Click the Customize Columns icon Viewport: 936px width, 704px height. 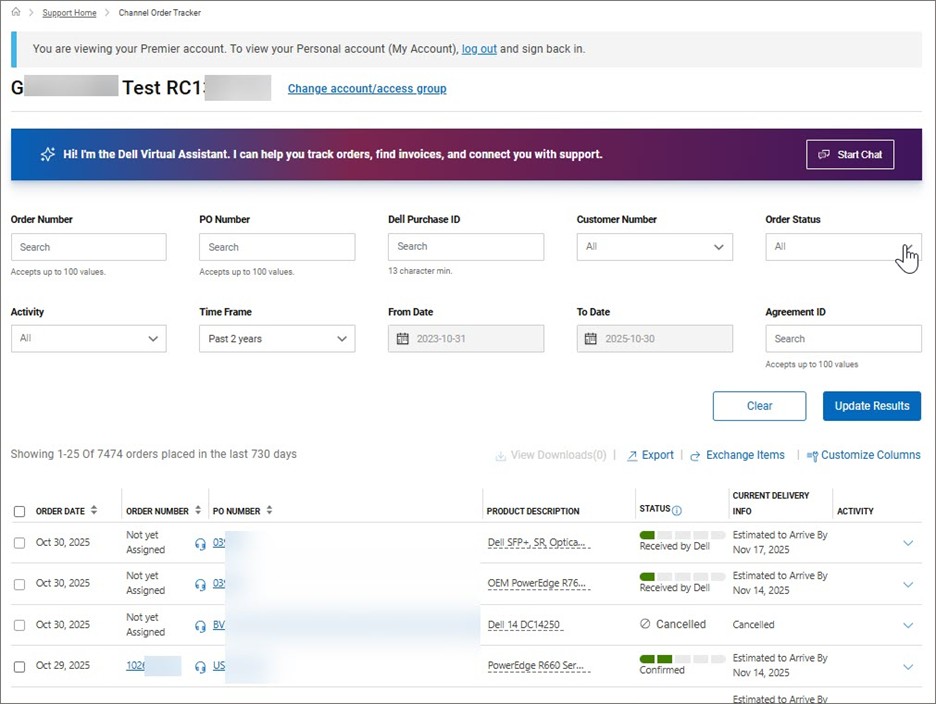(x=812, y=455)
